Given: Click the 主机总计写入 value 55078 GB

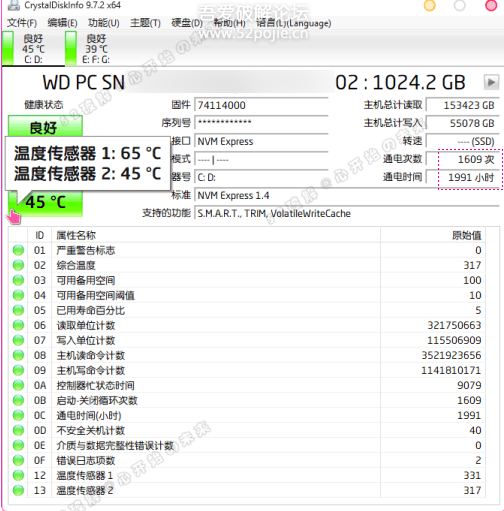Looking at the screenshot, I should tap(463, 123).
